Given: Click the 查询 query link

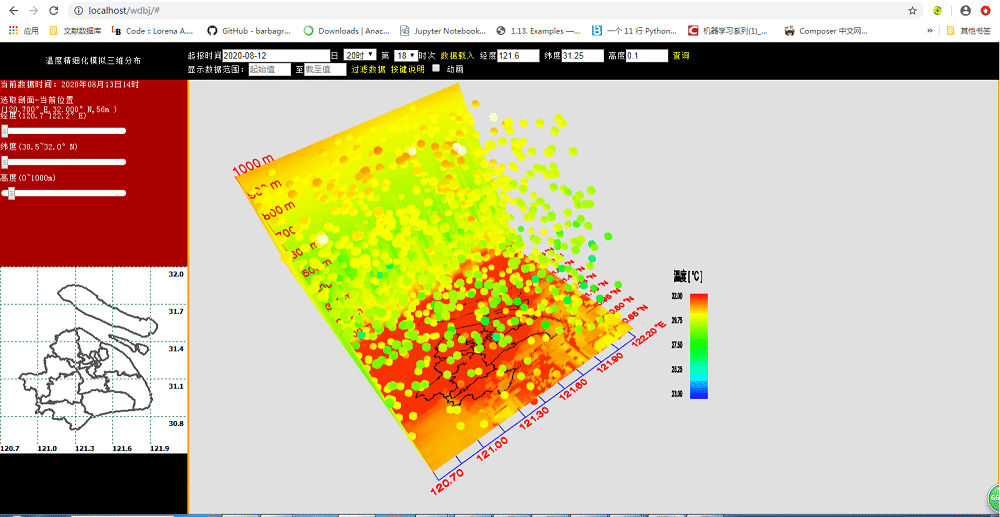Looking at the screenshot, I should click(681, 56).
